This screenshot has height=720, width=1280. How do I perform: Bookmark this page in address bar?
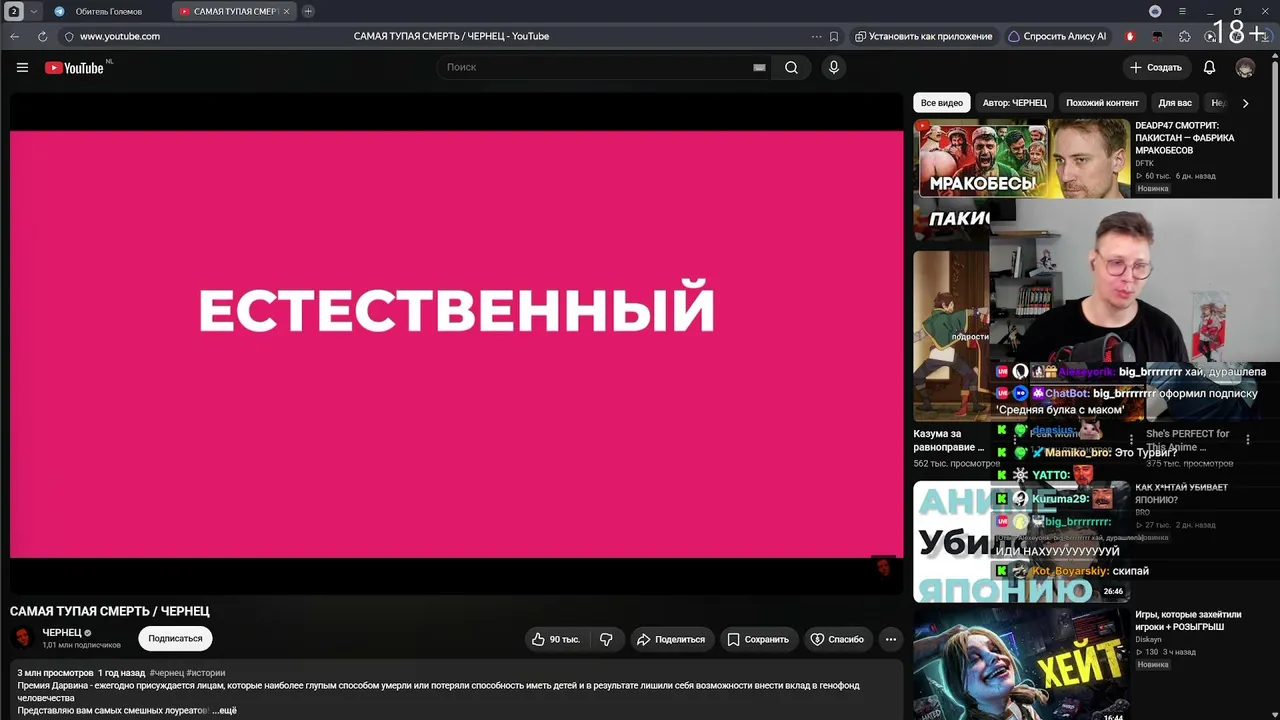tap(834, 36)
